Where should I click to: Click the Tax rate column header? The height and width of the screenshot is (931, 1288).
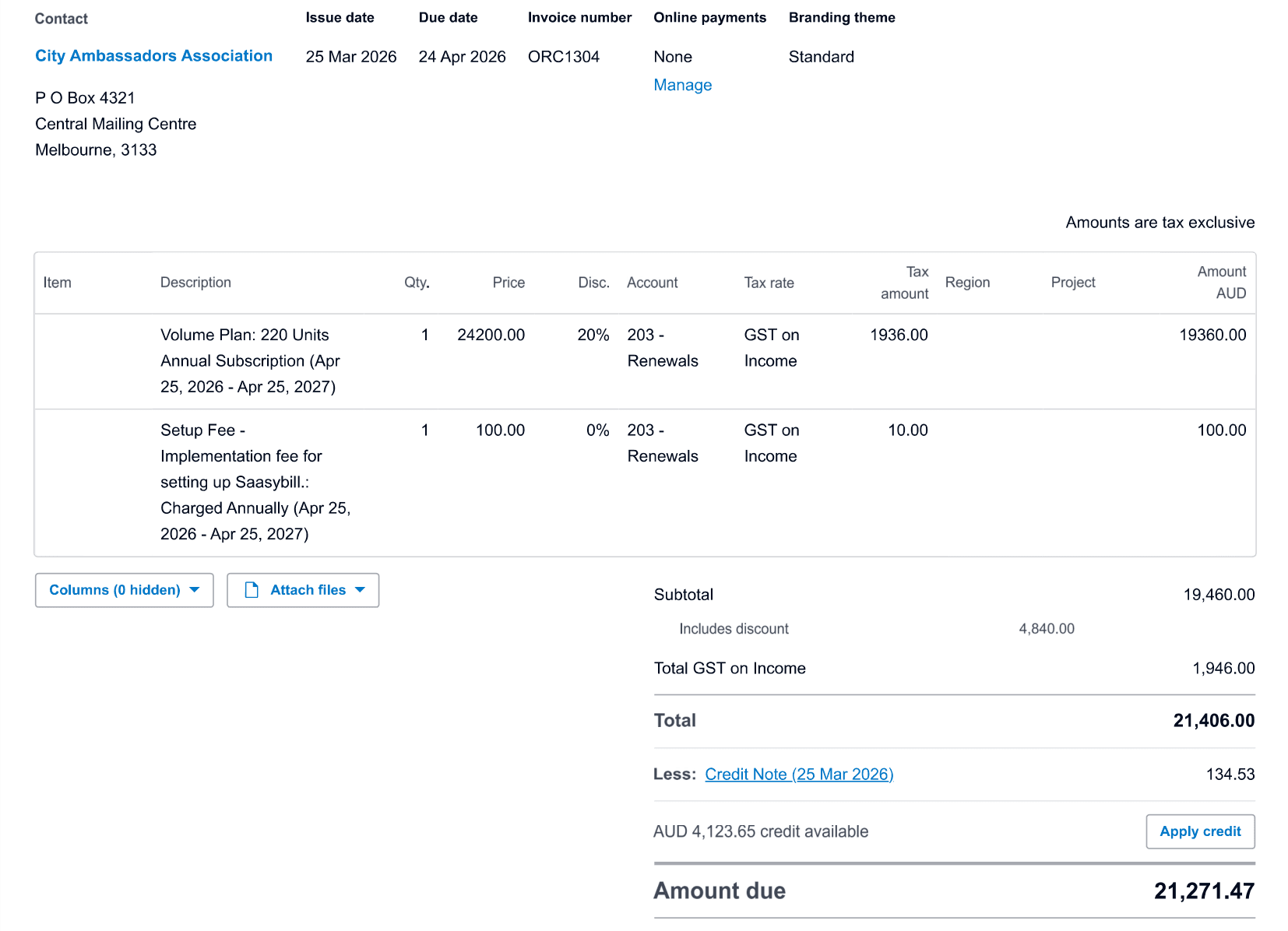pyautogui.click(x=769, y=283)
